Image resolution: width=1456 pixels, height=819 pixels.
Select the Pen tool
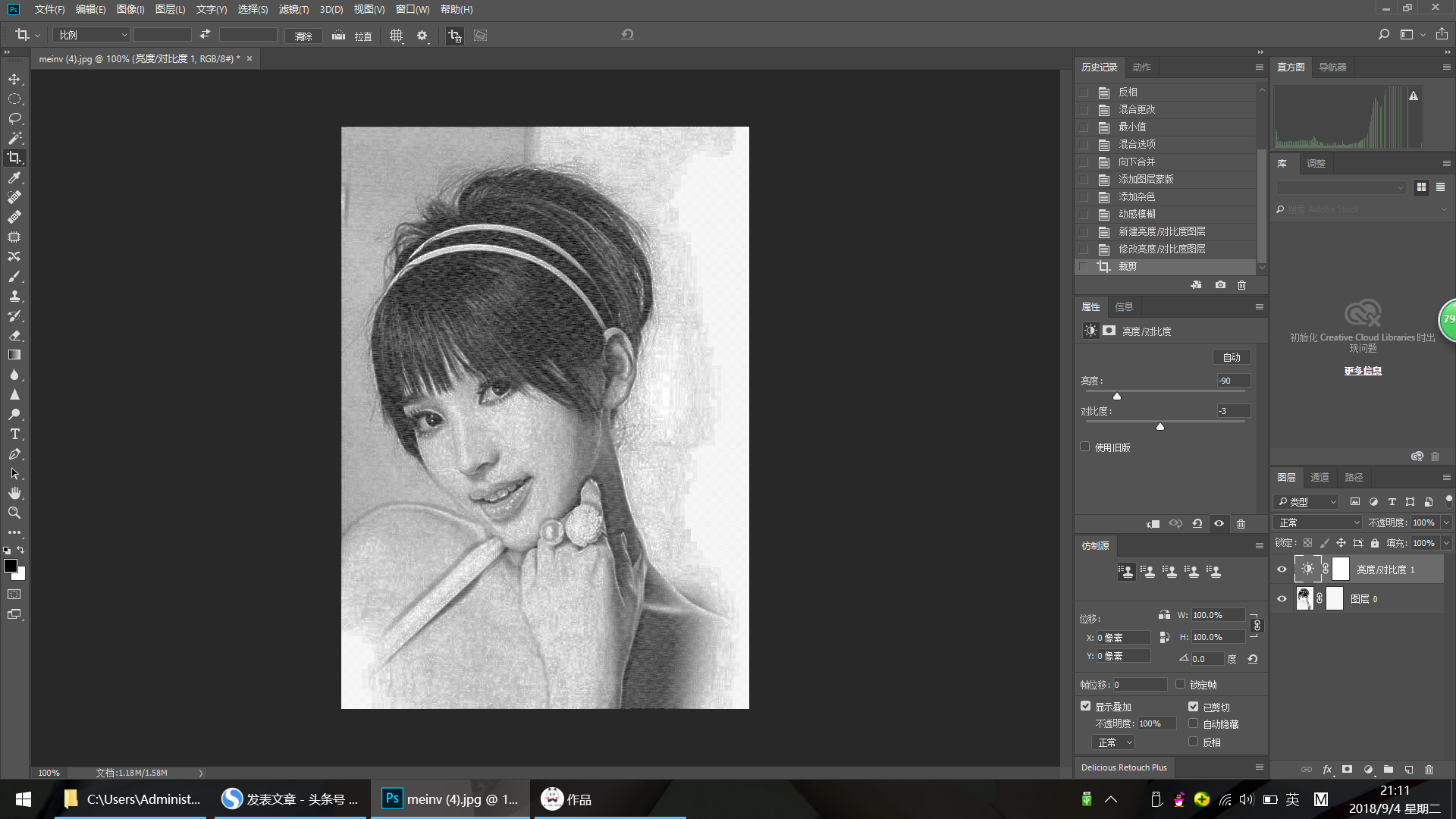click(x=14, y=453)
